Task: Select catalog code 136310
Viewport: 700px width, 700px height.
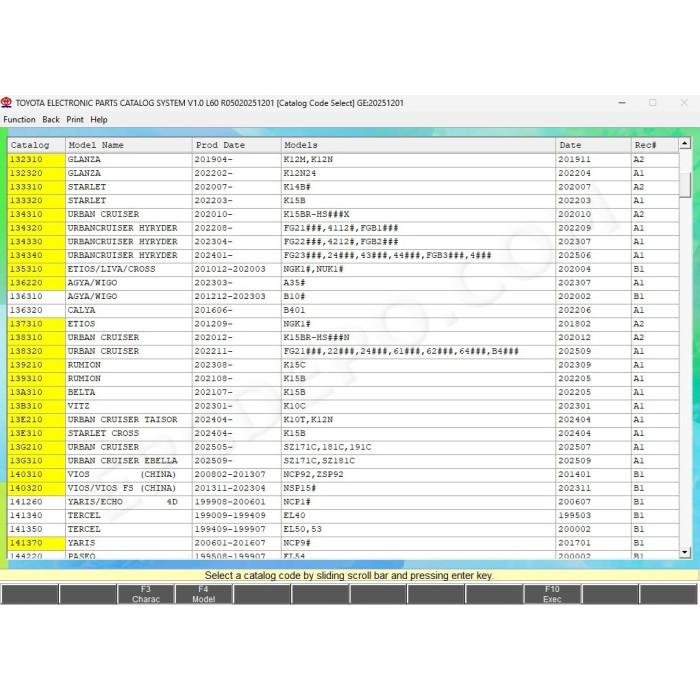Action: [36, 296]
